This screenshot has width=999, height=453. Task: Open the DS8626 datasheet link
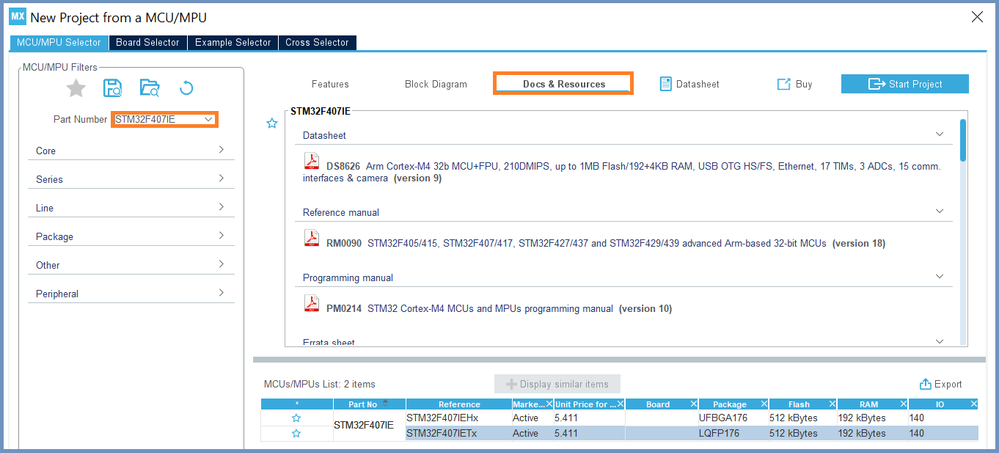(622, 173)
